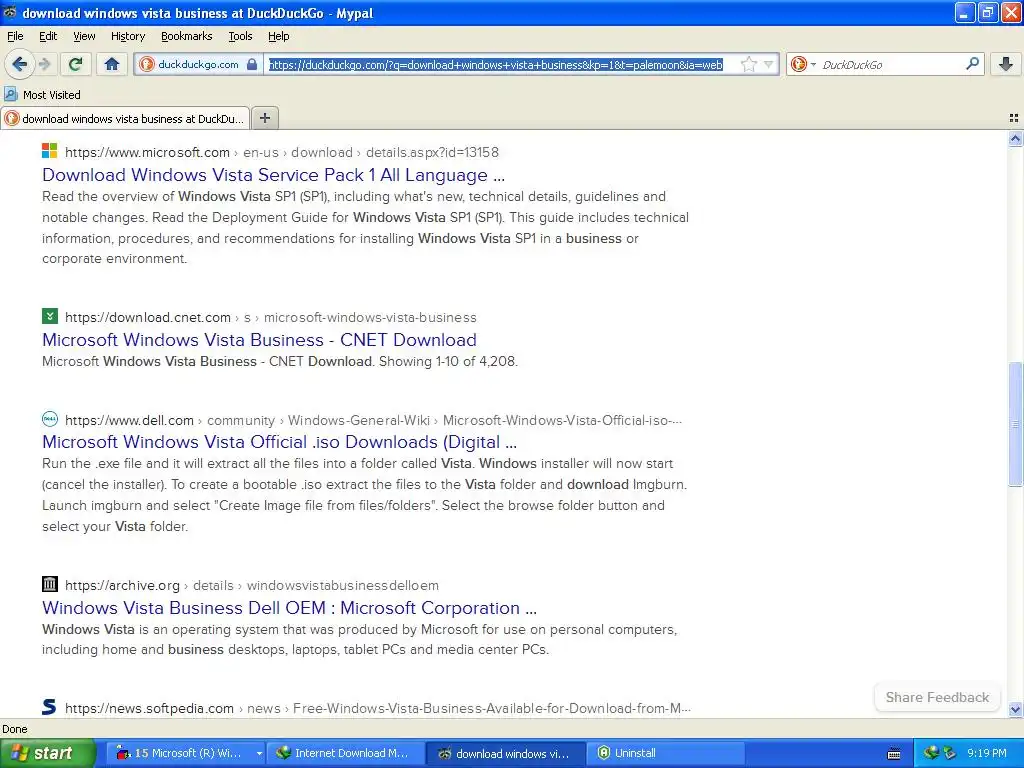Open the search engine selector dropdown
The image size is (1024, 768).
point(803,64)
